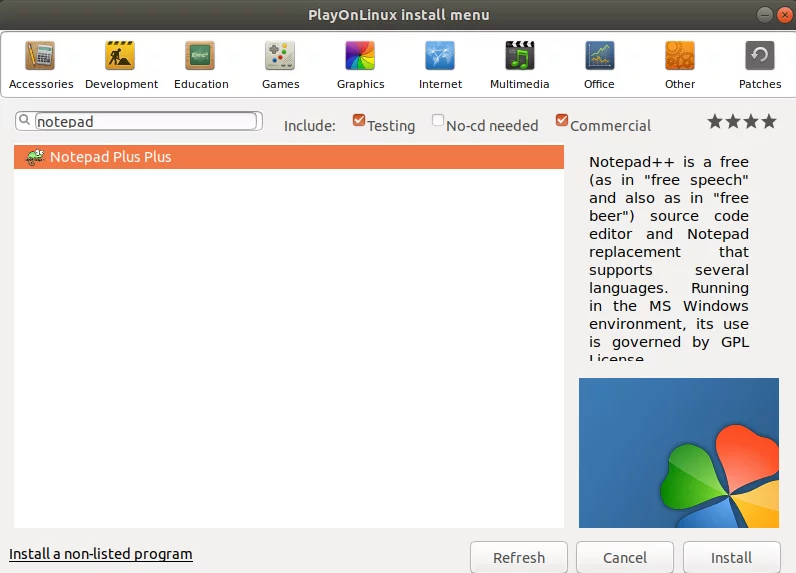Click the notepad search field
This screenshot has height=573, width=796.
[x=146, y=121]
